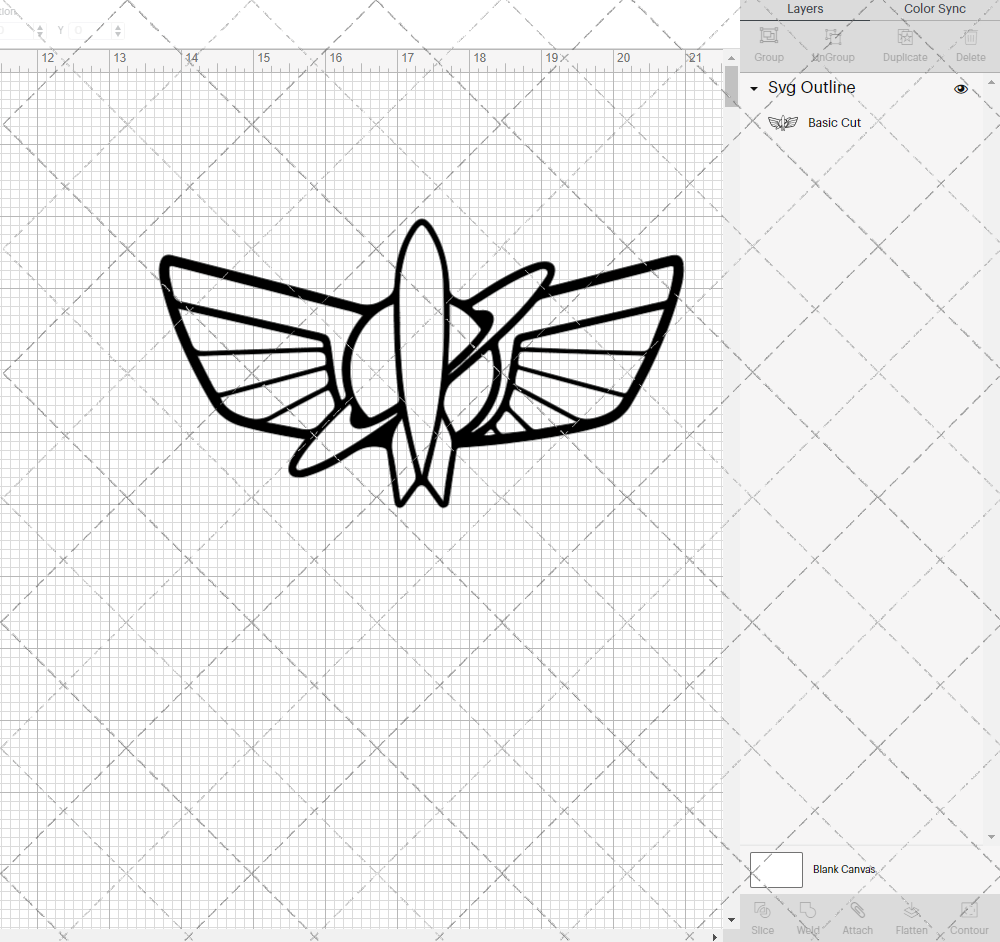Image resolution: width=1000 pixels, height=942 pixels.
Task: Select the Basic Cut layer
Action: [x=834, y=122]
